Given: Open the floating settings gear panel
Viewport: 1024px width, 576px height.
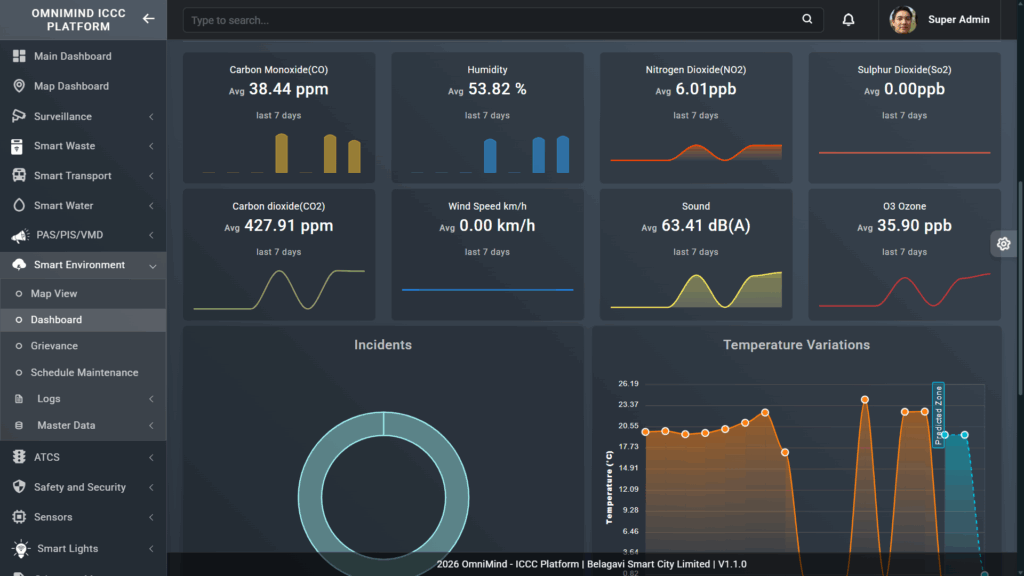Looking at the screenshot, I should tap(1004, 244).
